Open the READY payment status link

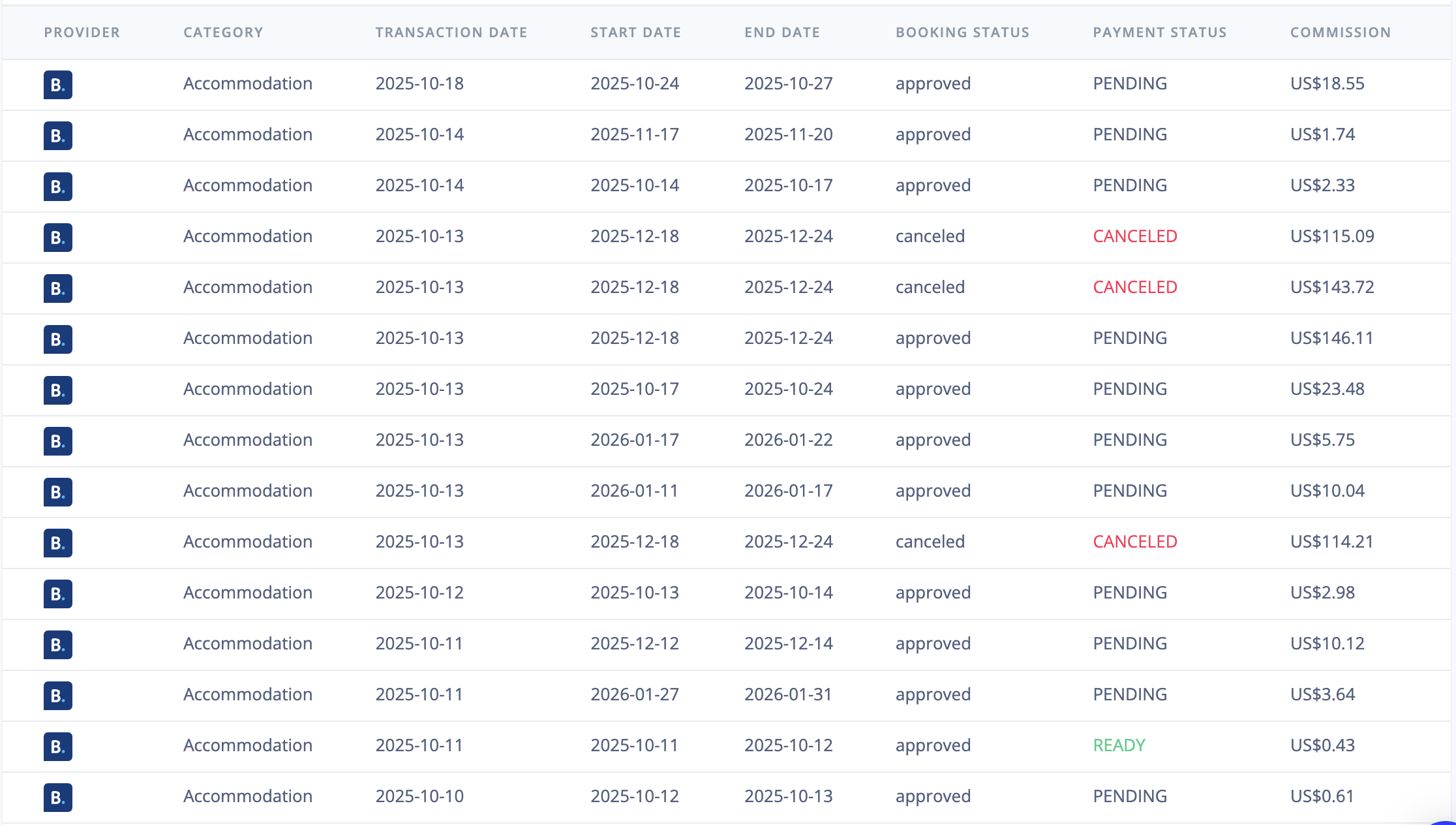pos(1119,746)
